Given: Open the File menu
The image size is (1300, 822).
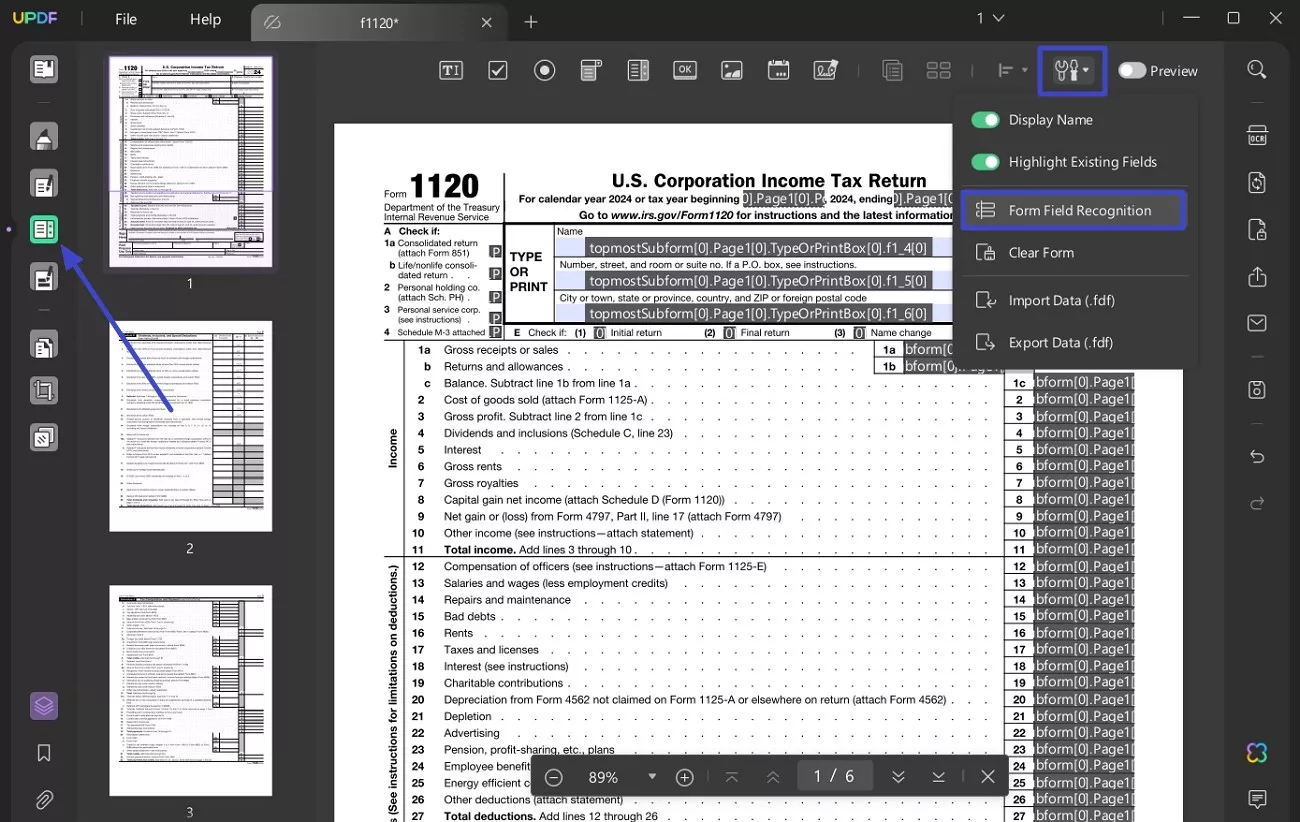Looking at the screenshot, I should pos(126,20).
